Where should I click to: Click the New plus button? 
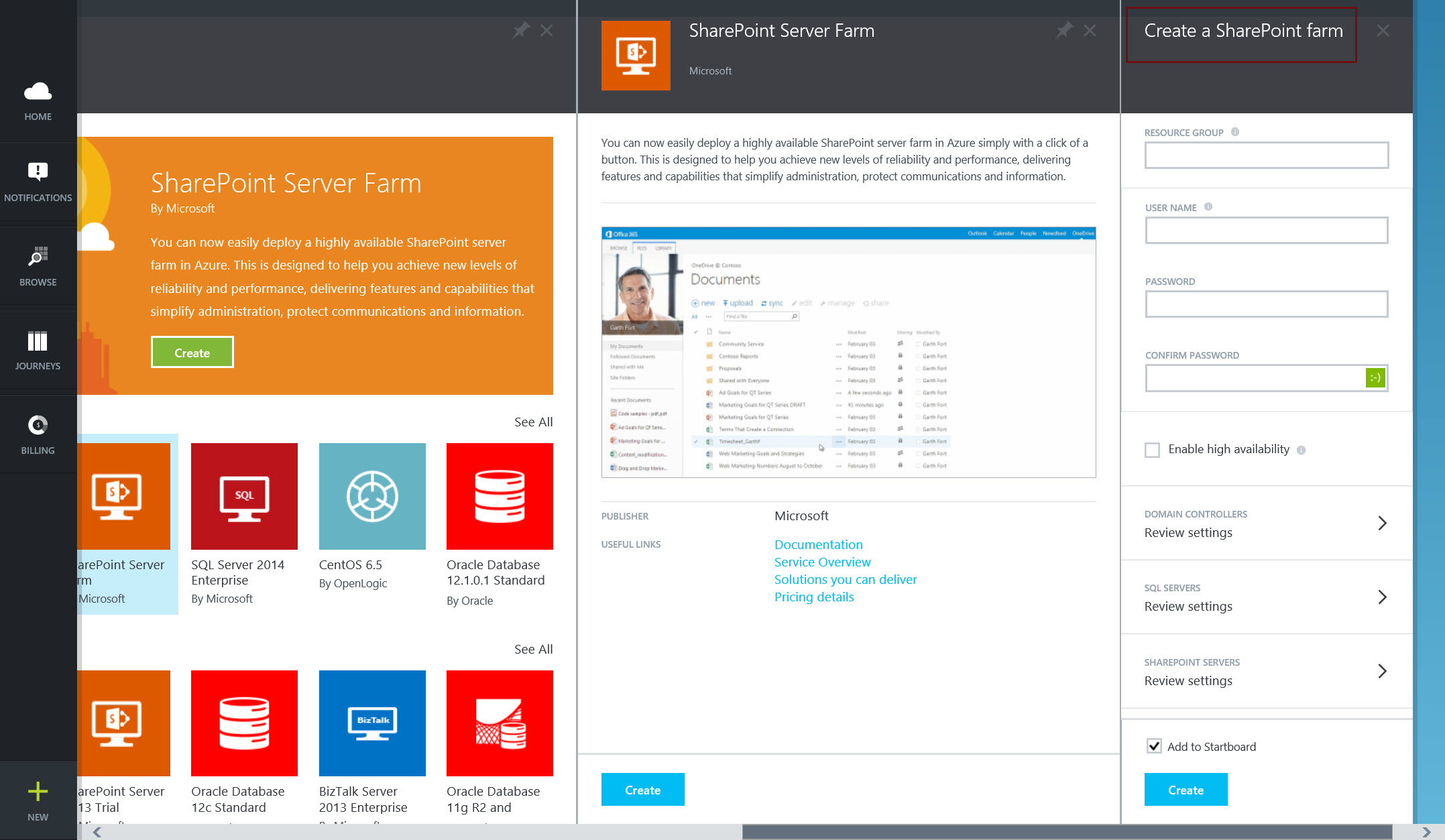pos(38,800)
